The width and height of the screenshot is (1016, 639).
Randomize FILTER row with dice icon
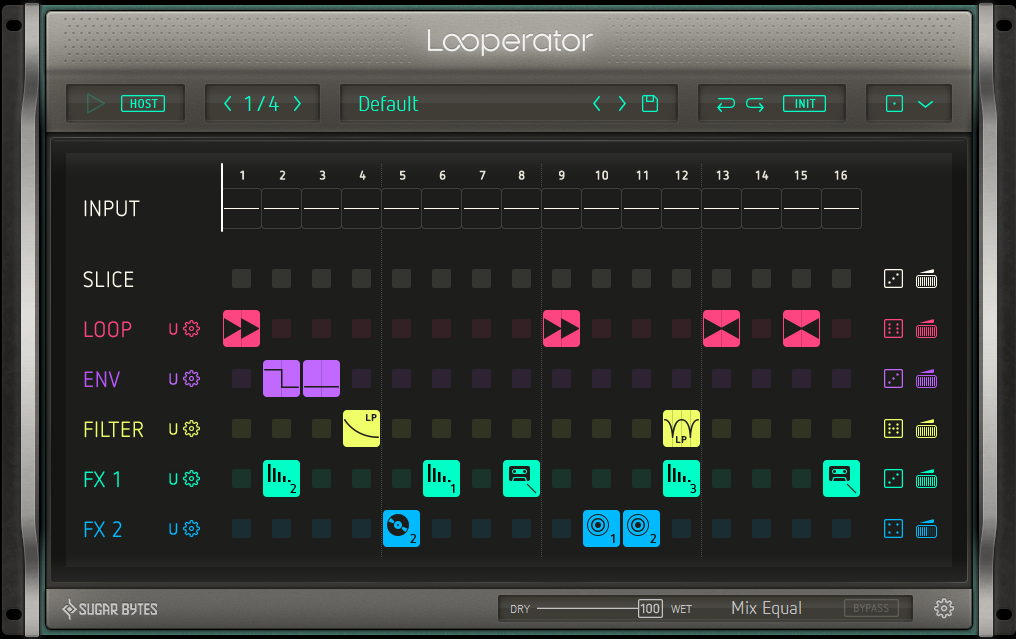894,428
